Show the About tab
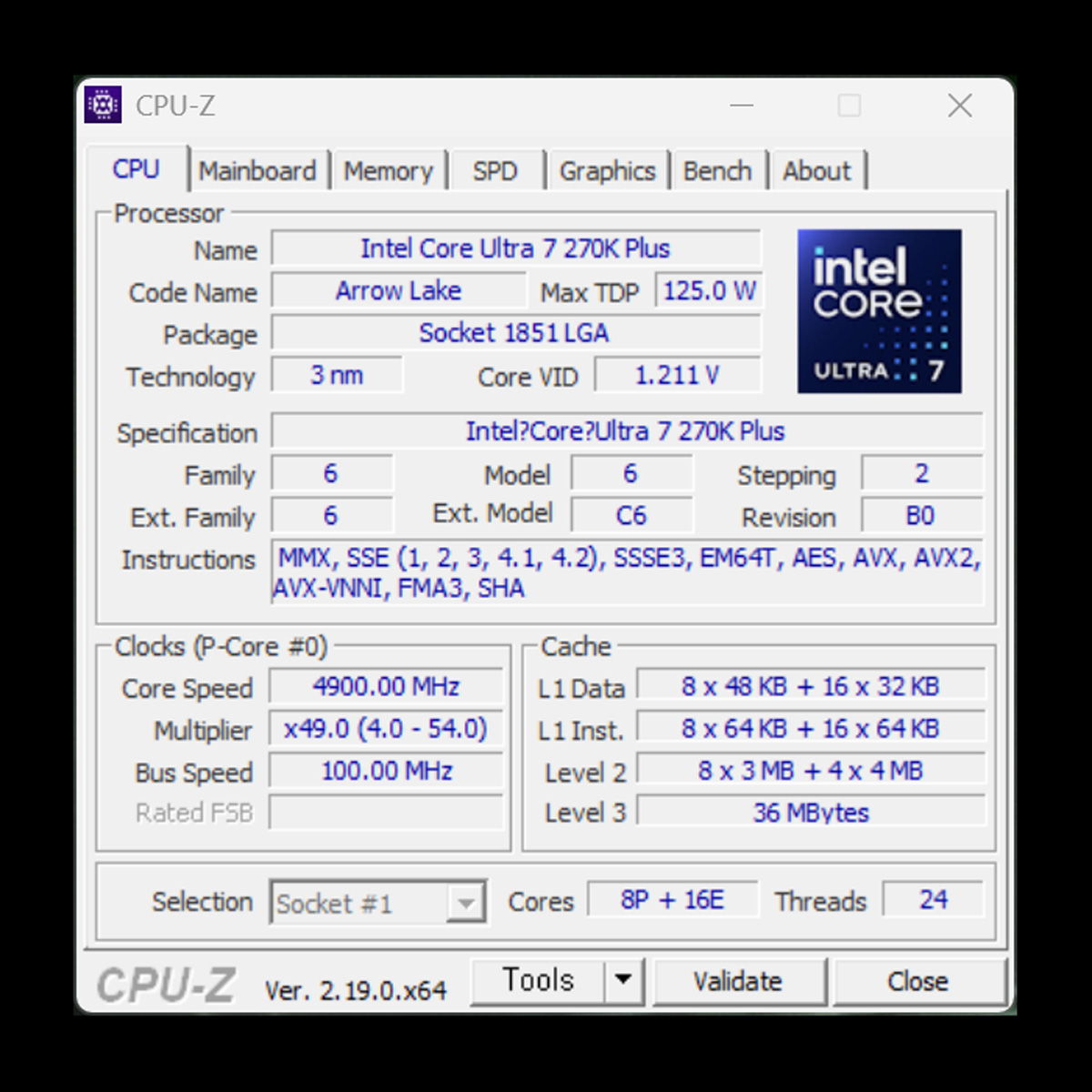This screenshot has width=1092, height=1092. tap(816, 171)
